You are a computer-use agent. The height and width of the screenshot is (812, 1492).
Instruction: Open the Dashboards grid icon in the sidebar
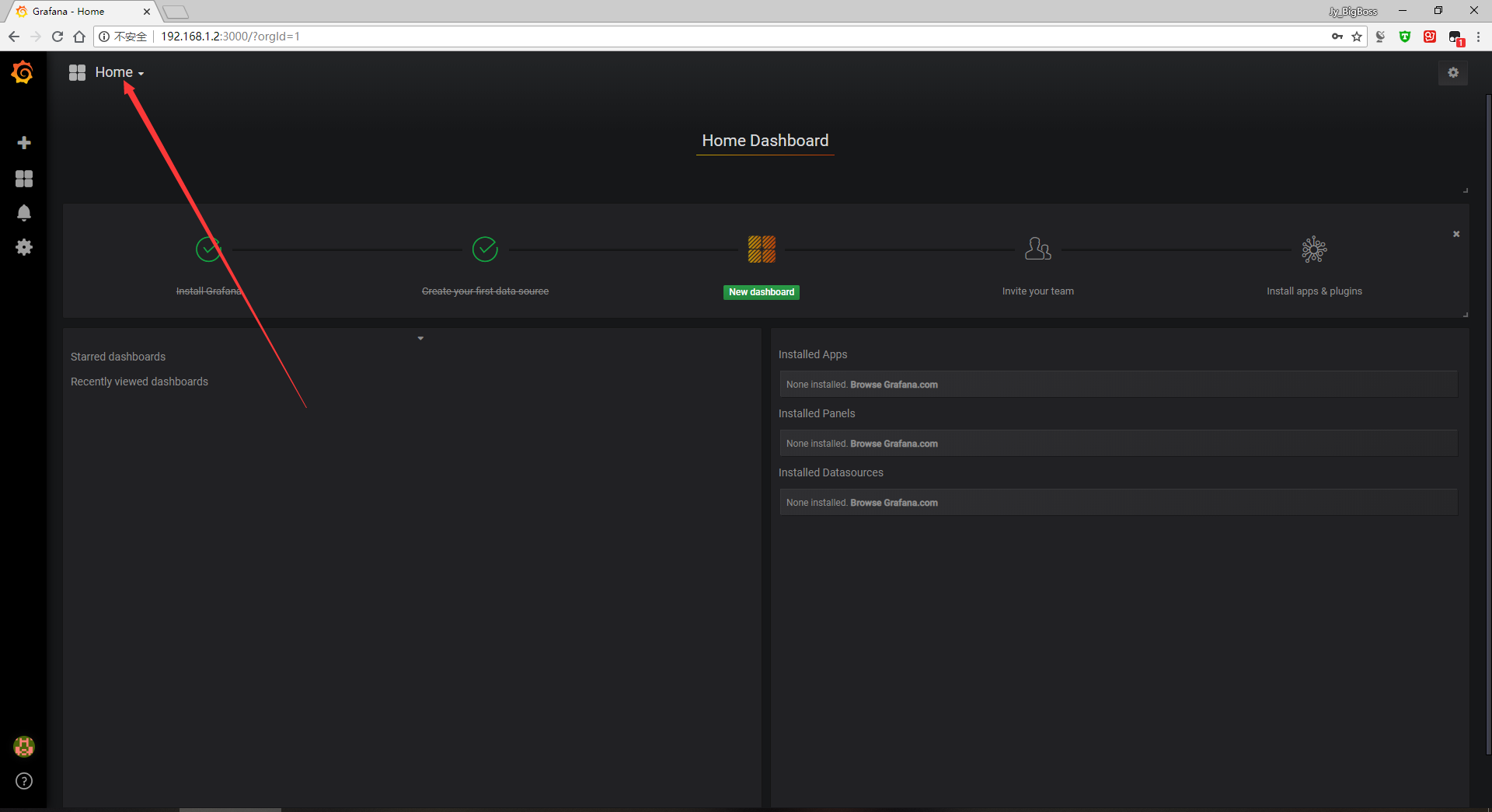point(24,179)
